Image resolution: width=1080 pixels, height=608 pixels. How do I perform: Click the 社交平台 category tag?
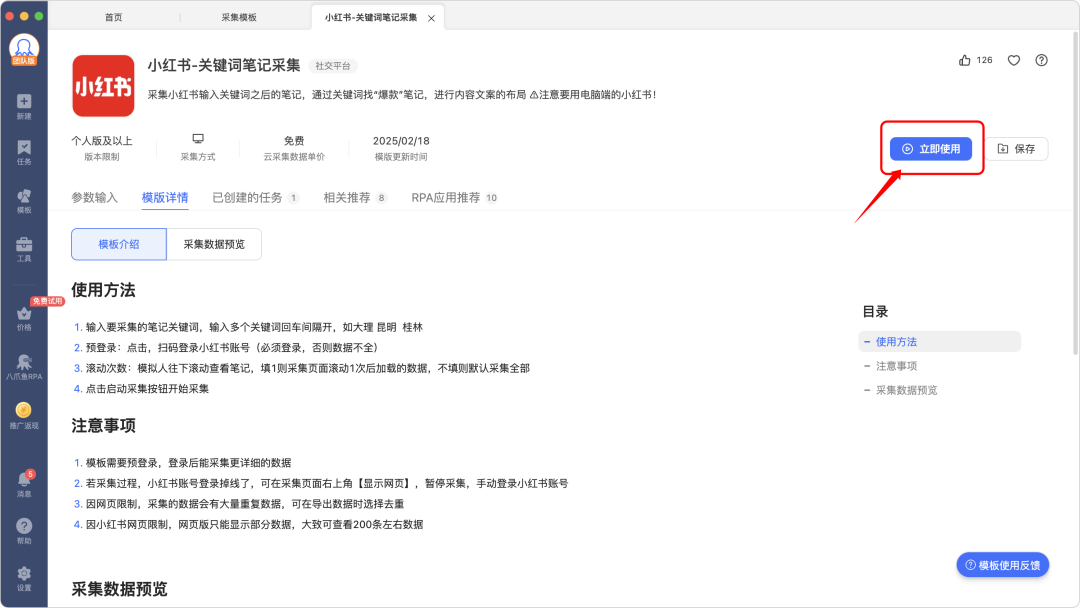pyautogui.click(x=333, y=66)
